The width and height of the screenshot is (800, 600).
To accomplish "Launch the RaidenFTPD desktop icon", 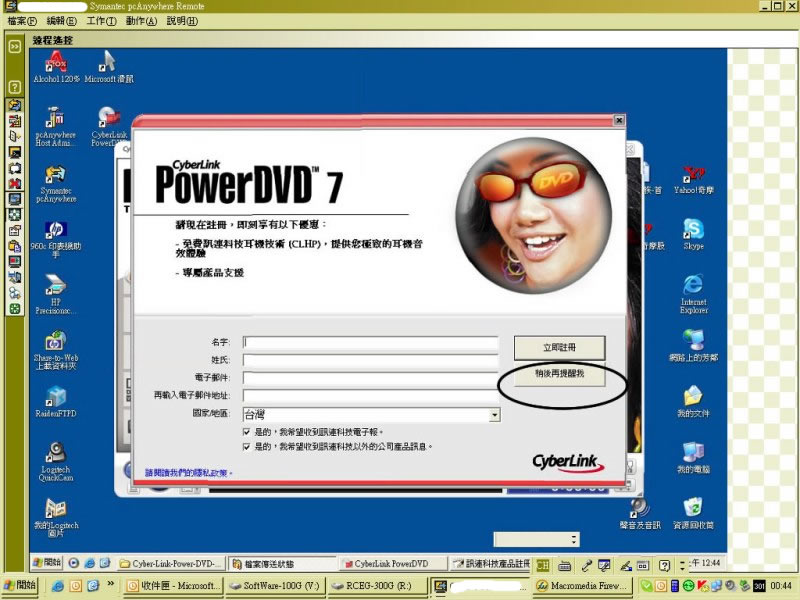I will tap(56, 403).
